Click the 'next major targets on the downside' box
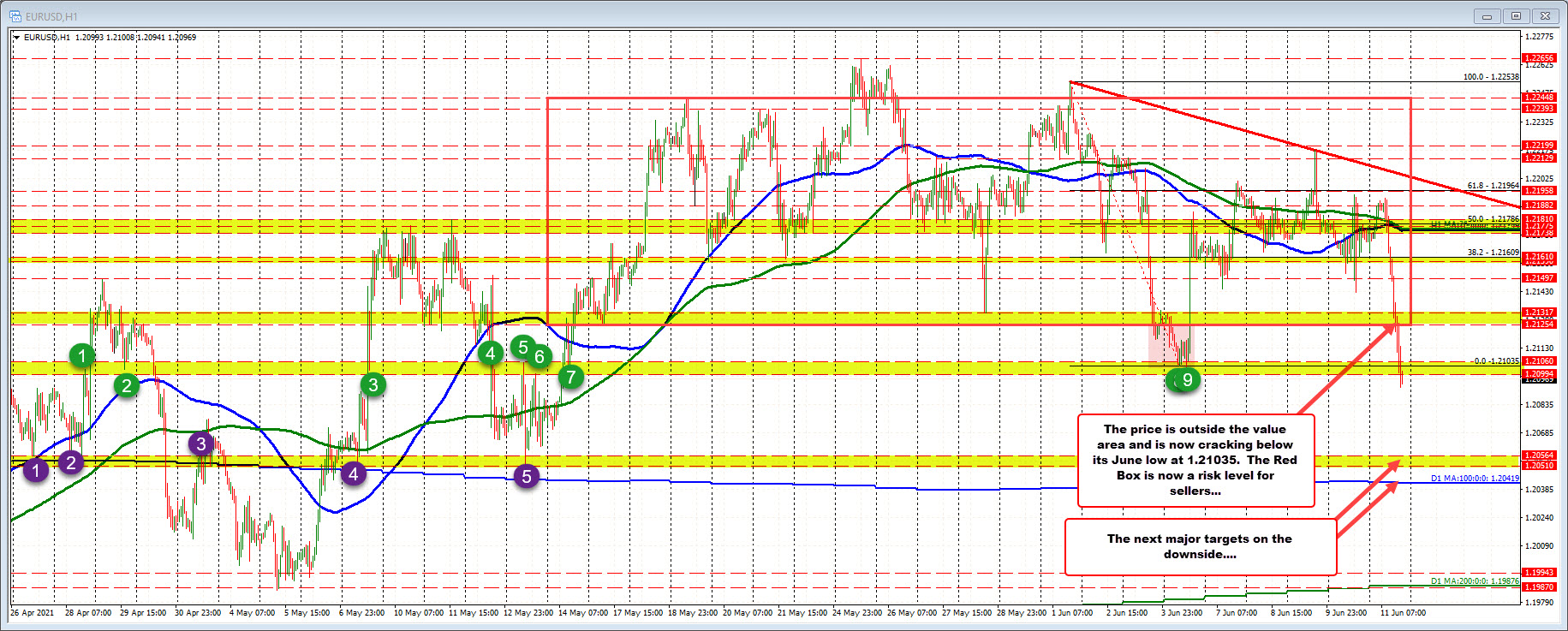 [1199, 546]
